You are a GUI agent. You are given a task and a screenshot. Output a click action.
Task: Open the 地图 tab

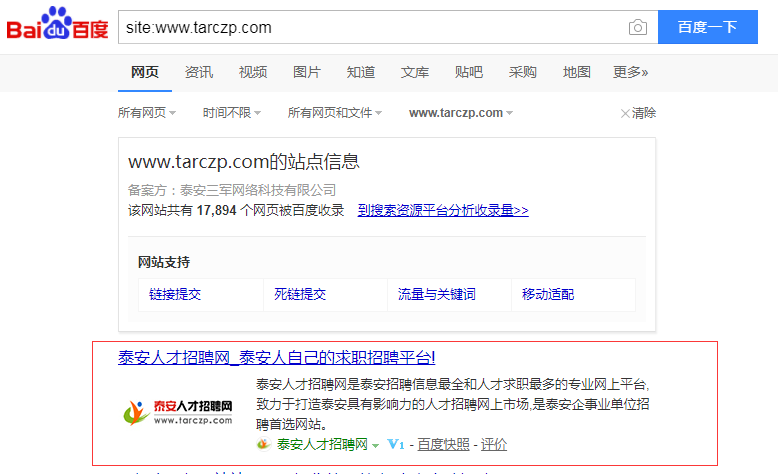coord(577,72)
